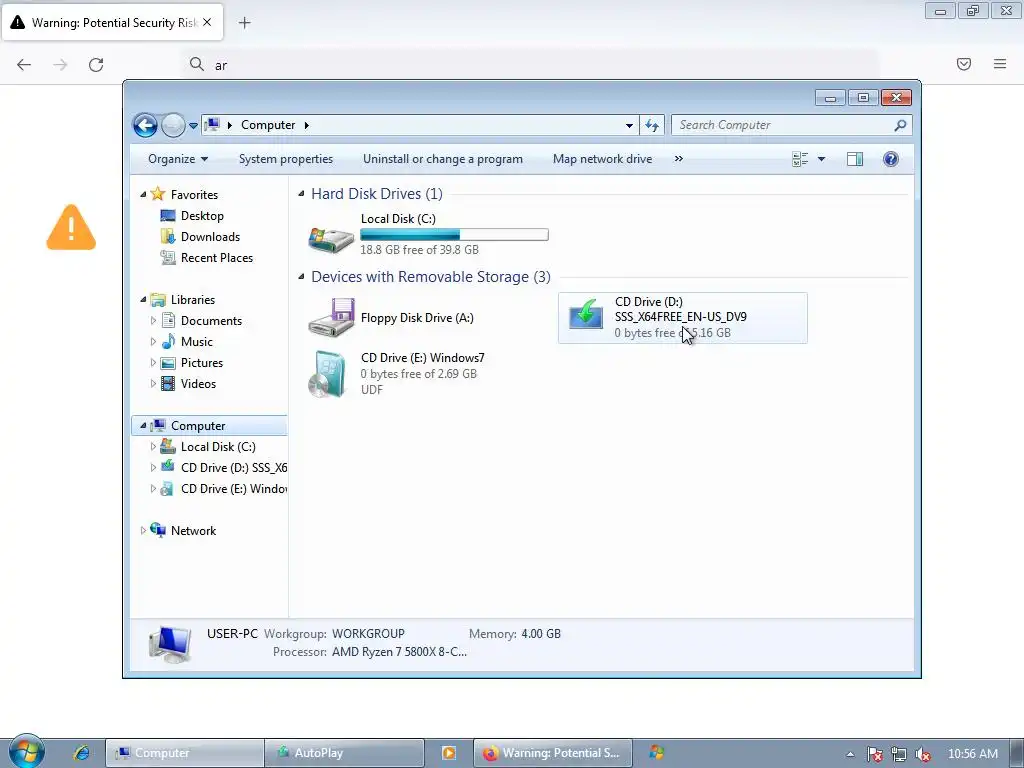
Task: Click the search magnifier icon in Explorer
Action: [900, 125]
